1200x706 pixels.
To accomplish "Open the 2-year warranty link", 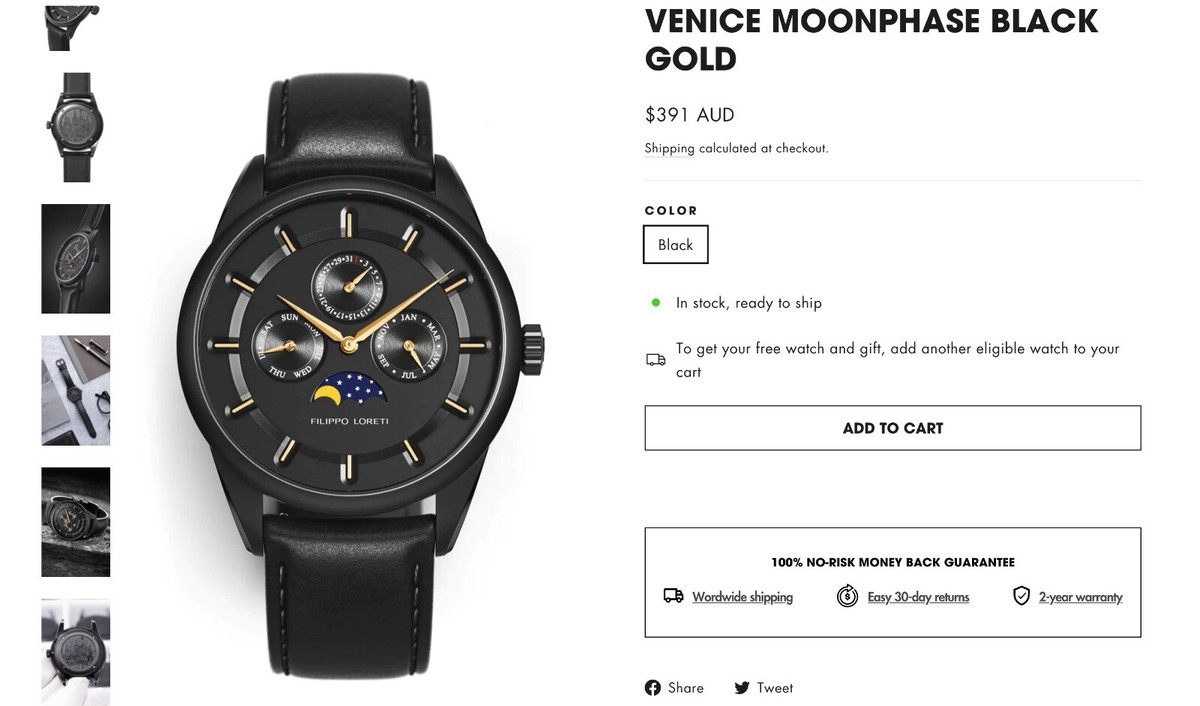I will [1082, 596].
